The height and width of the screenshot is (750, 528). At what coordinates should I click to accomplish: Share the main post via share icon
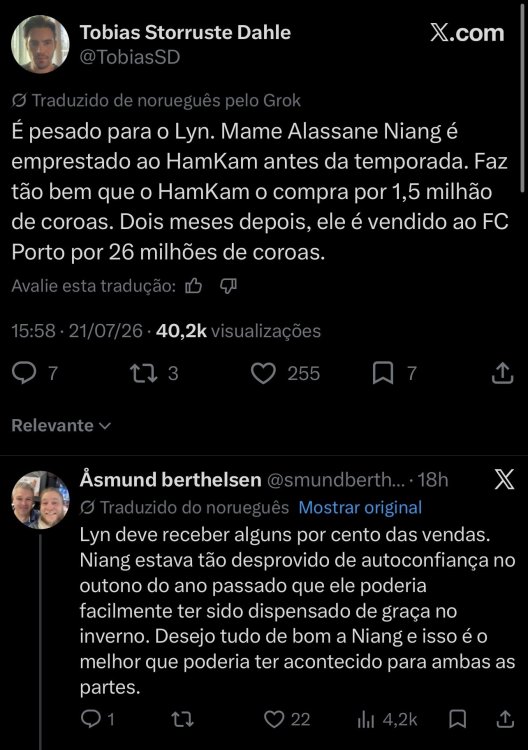point(503,374)
